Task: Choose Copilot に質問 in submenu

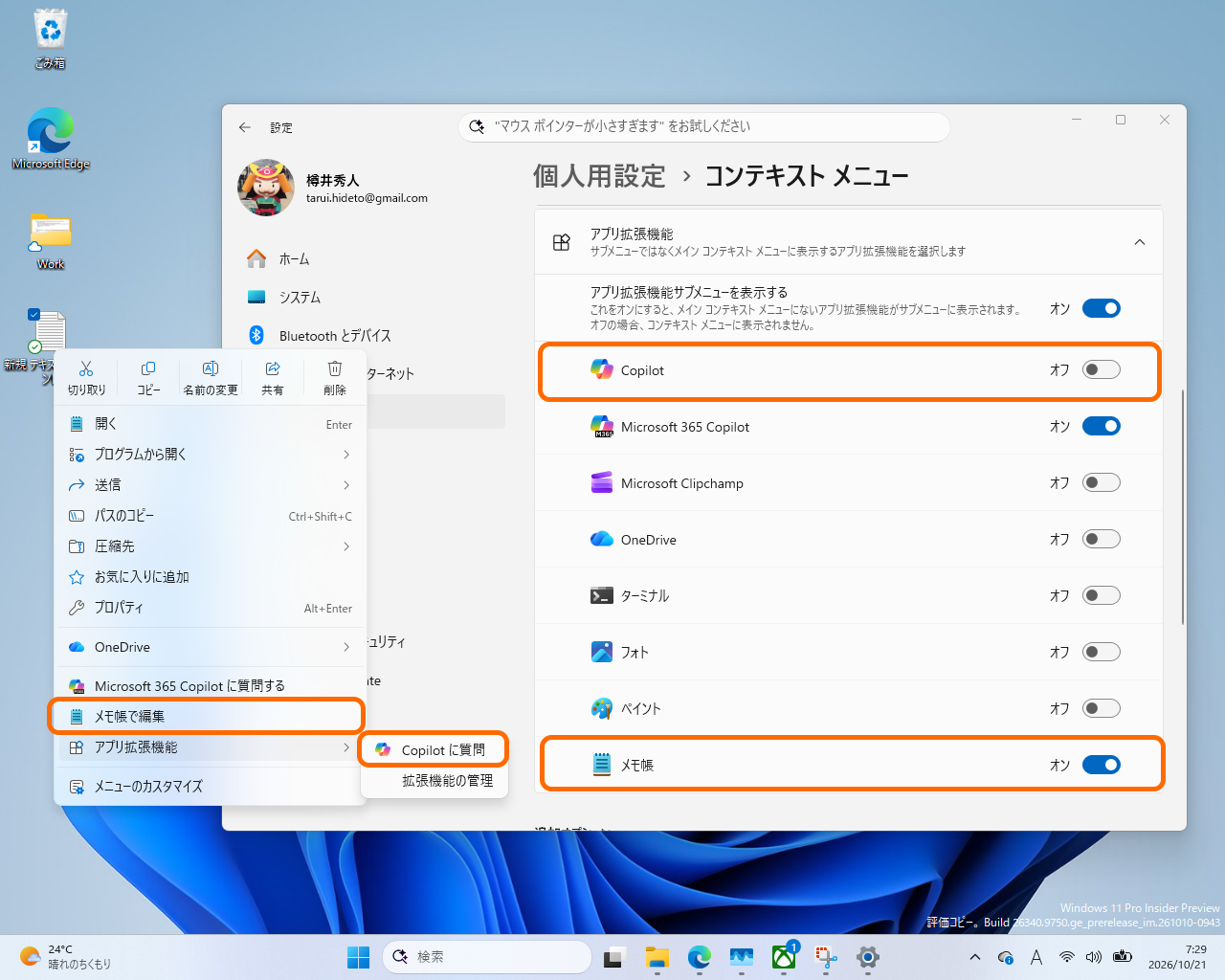Action: pos(434,750)
